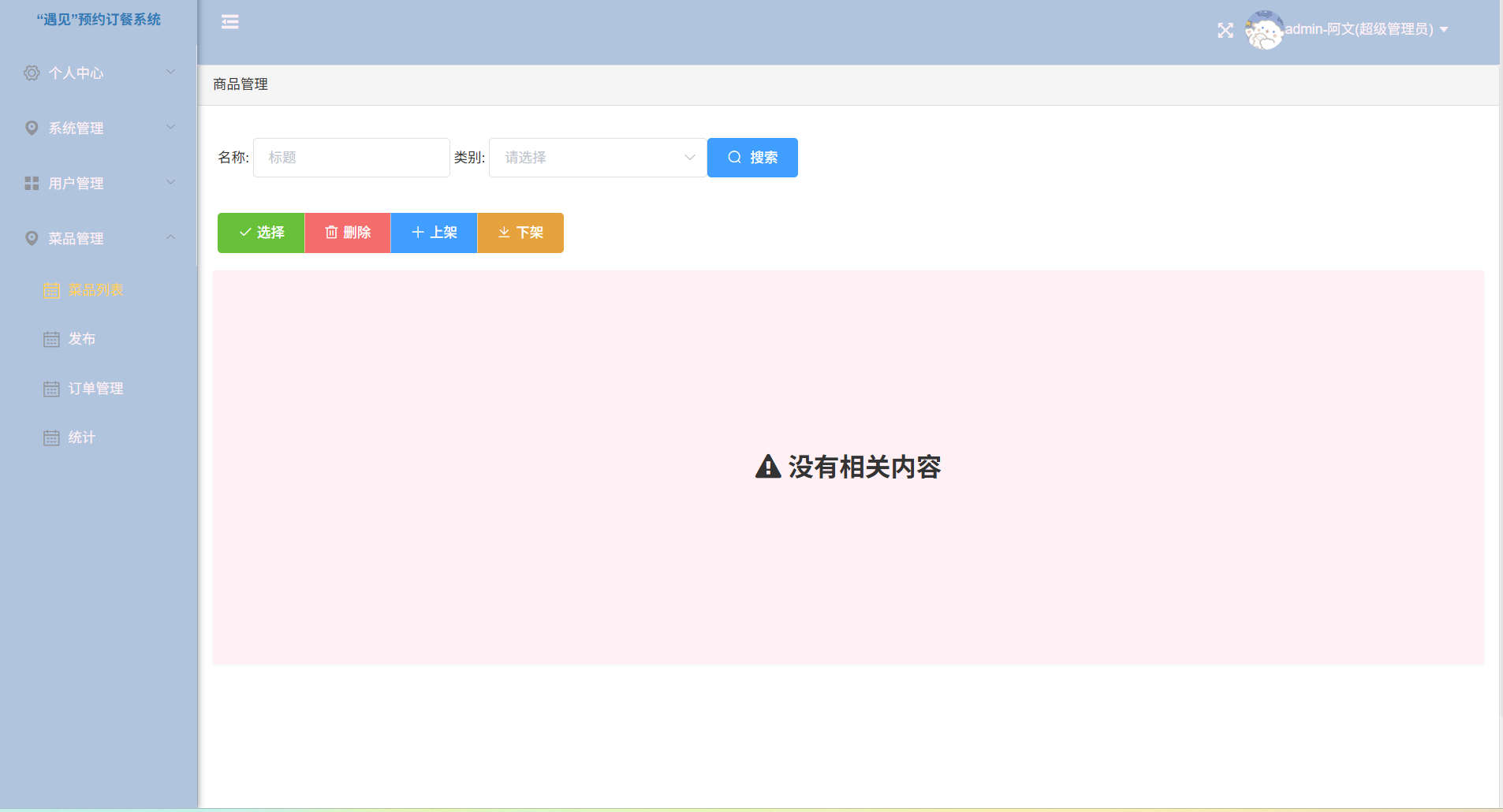Click the warning triangle icon

point(768,467)
